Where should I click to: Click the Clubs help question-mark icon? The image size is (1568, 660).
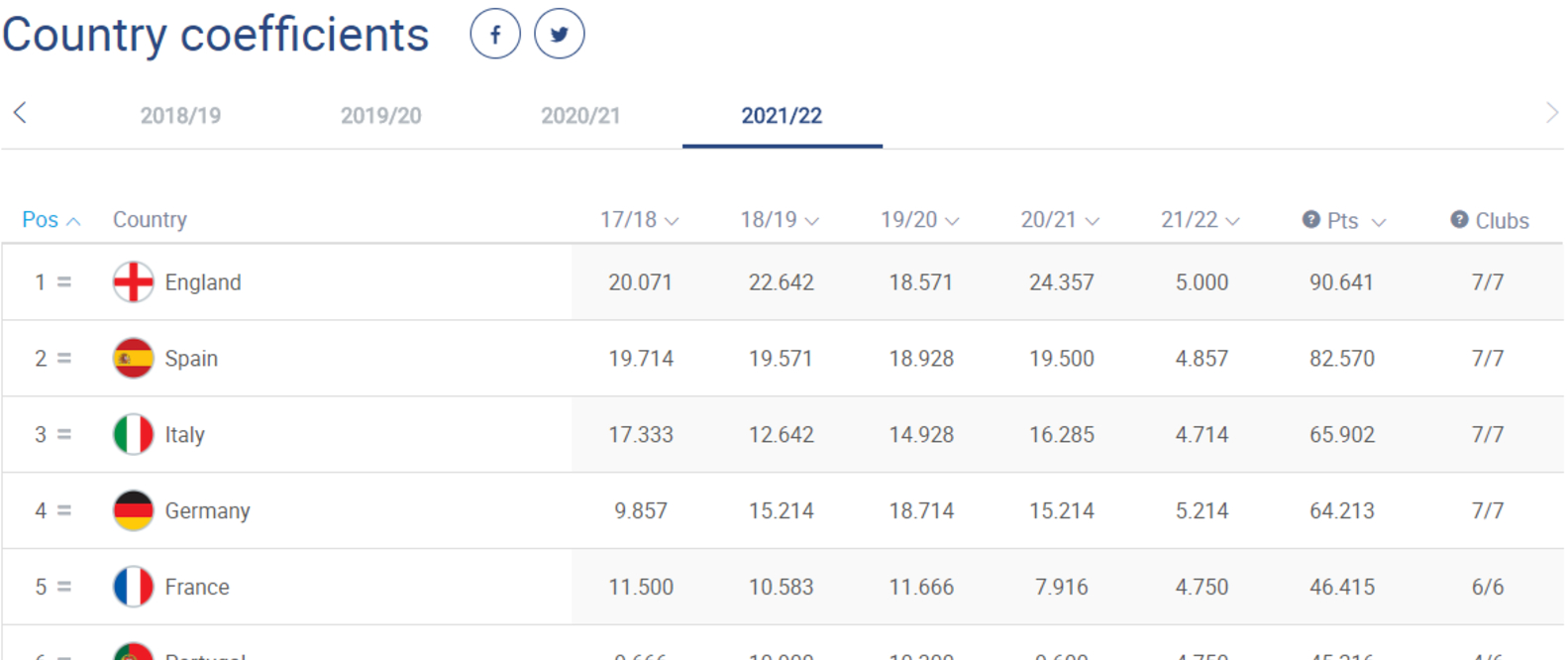coord(1459,219)
